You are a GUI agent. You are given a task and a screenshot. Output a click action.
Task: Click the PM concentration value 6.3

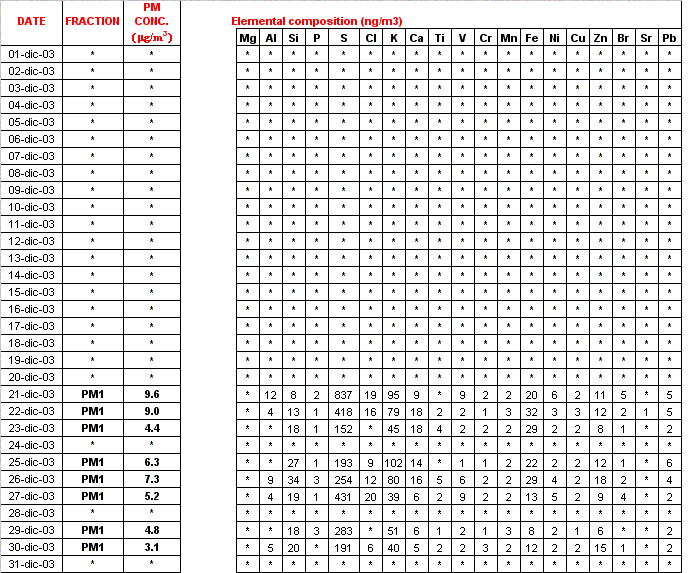click(x=152, y=462)
